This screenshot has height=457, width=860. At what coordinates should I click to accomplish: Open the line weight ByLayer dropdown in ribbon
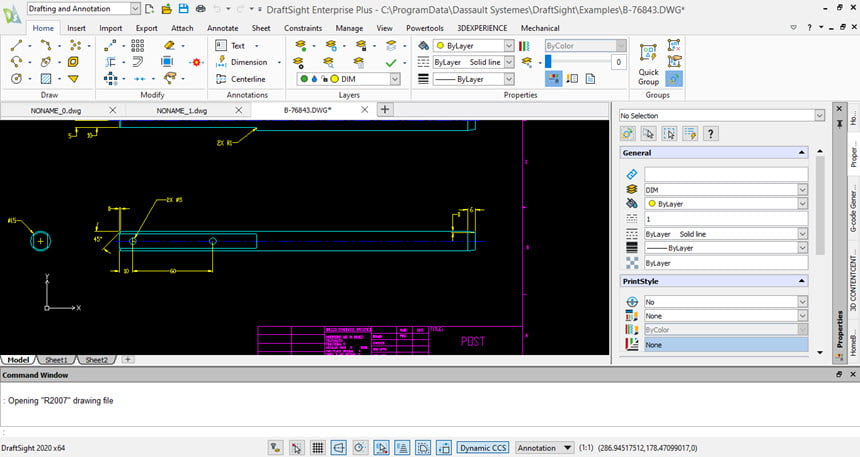509,79
